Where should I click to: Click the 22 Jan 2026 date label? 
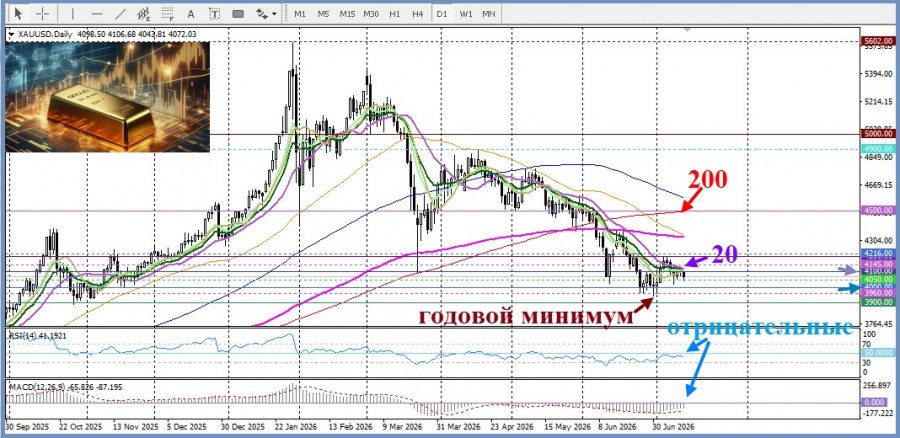[297, 427]
